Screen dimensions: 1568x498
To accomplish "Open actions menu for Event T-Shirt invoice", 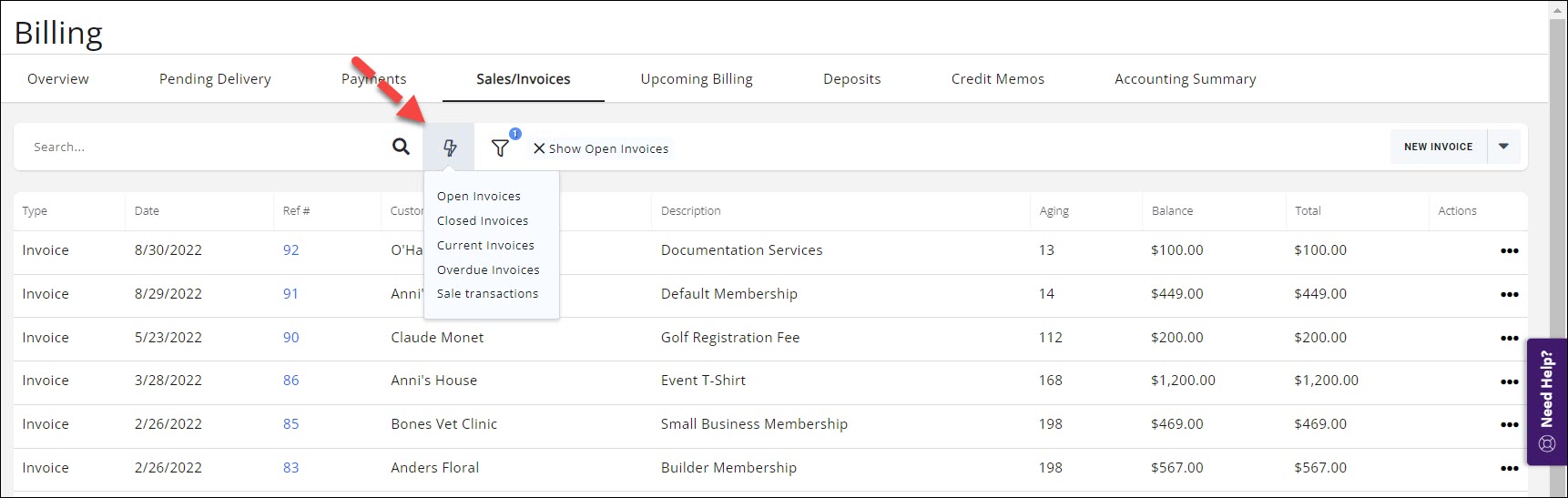I will [1509, 381].
